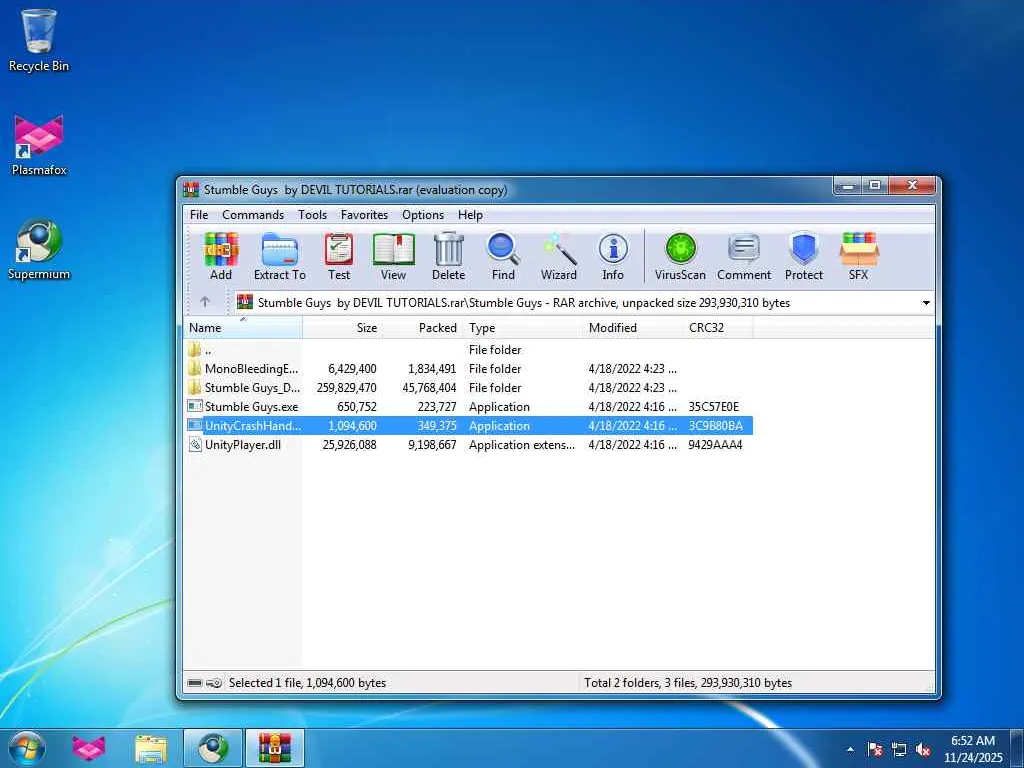Viewport: 1024px width, 768px height.
Task: Open the View toolbar icon
Action: tap(393, 256)
